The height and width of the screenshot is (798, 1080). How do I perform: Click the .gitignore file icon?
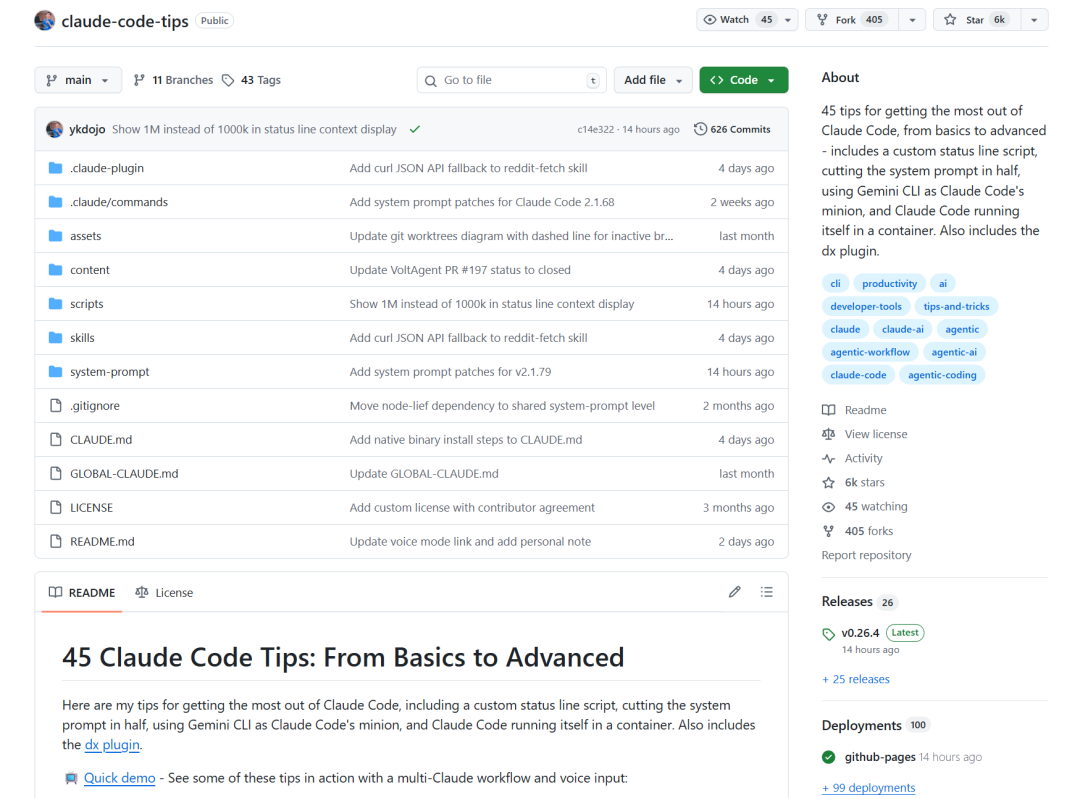pos(56,406)
